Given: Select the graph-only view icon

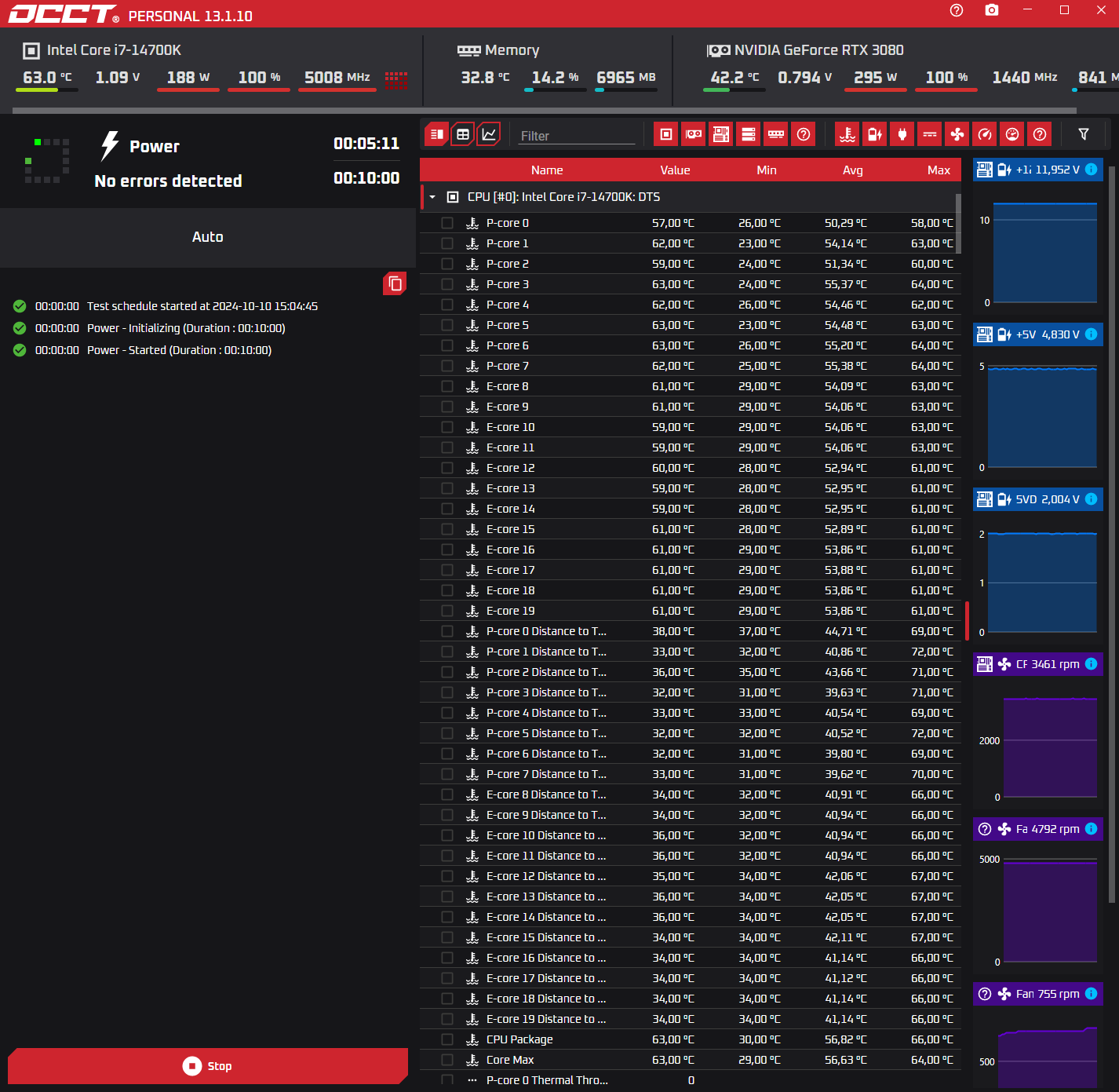Looking at the screenshot, I should (x=489, y=134).
